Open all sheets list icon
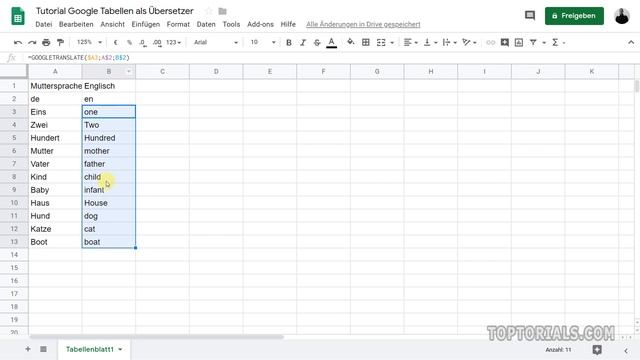Screen dimensions: 640x360 tap(43, 349)
